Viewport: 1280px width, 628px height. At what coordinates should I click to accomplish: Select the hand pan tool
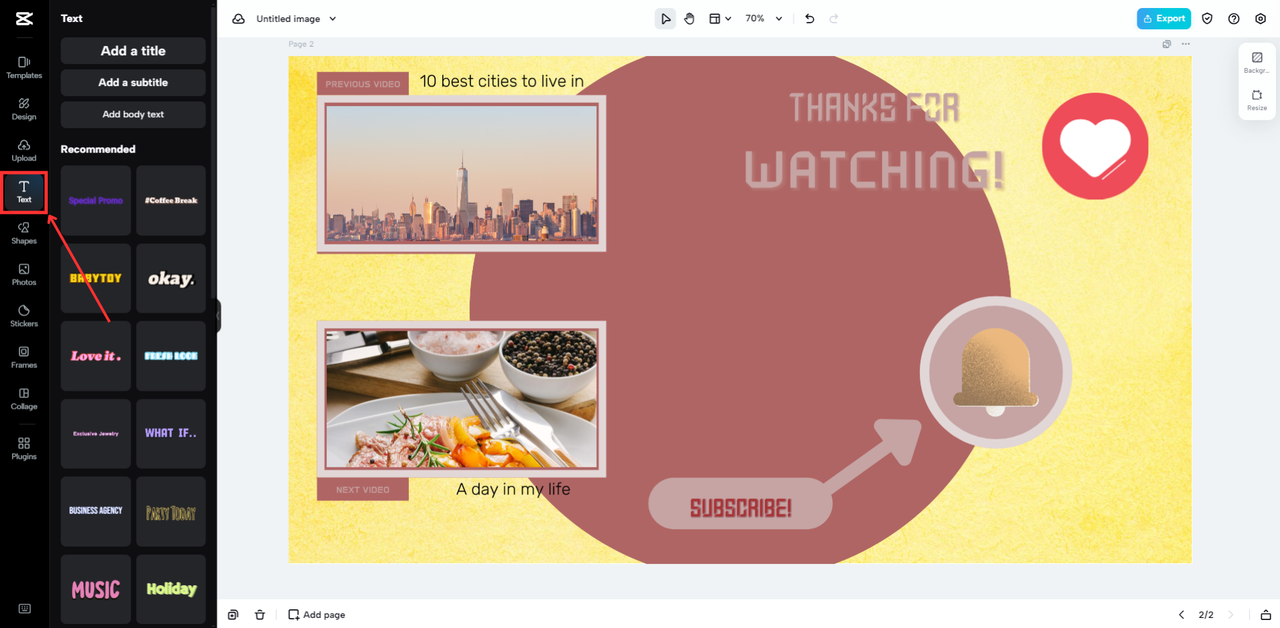690,19
